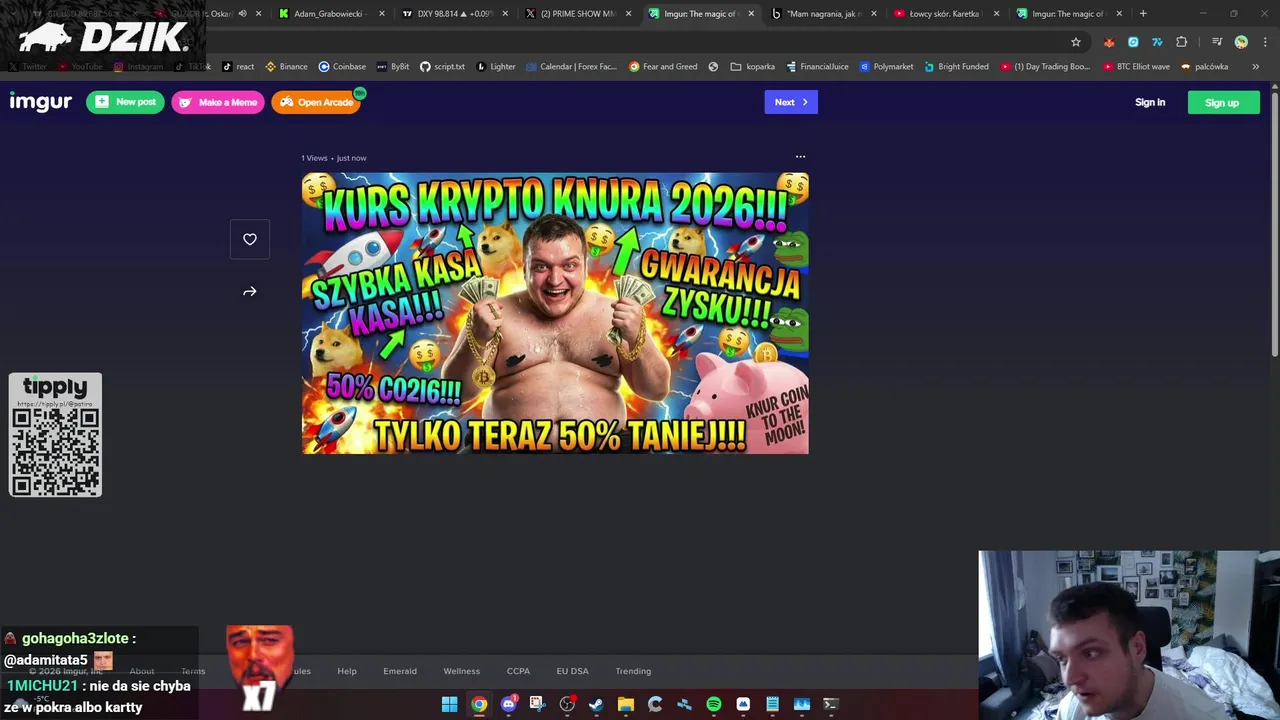1280x720 pixels.
Task: Open the EU DSA footer link
Action: [573, 671]
